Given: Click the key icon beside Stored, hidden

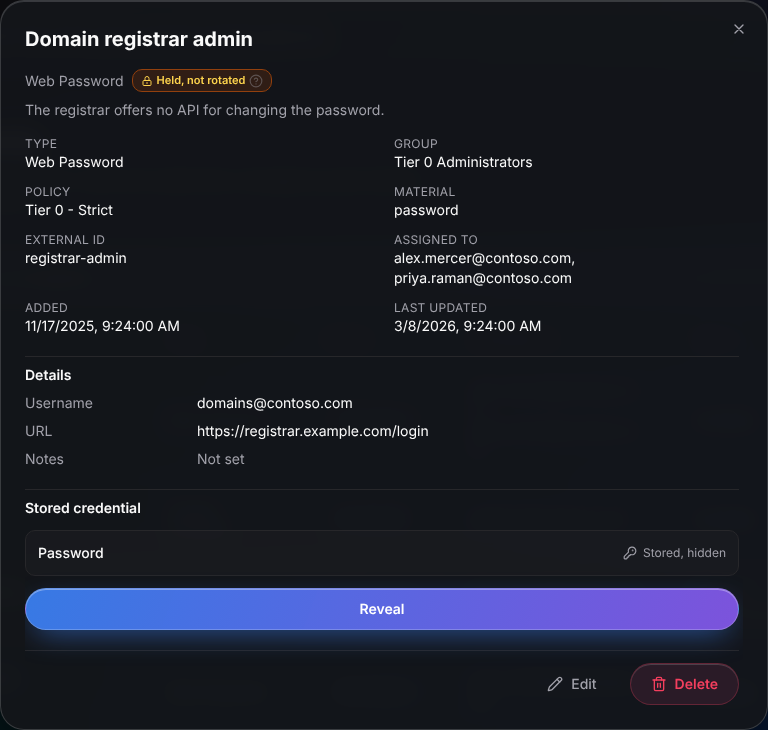Looking at the screenshot, I should click(630, 553).
